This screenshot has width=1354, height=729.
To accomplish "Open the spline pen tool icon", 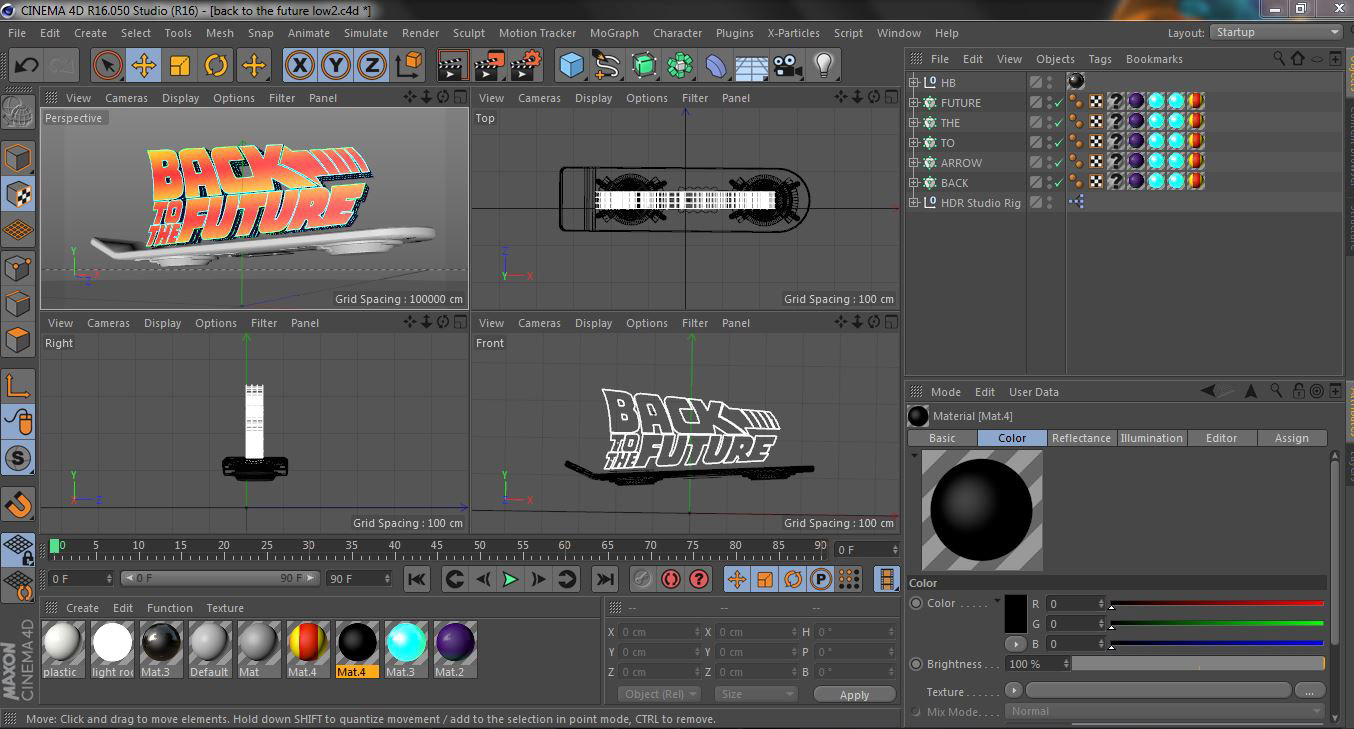I will pos(607,66).
